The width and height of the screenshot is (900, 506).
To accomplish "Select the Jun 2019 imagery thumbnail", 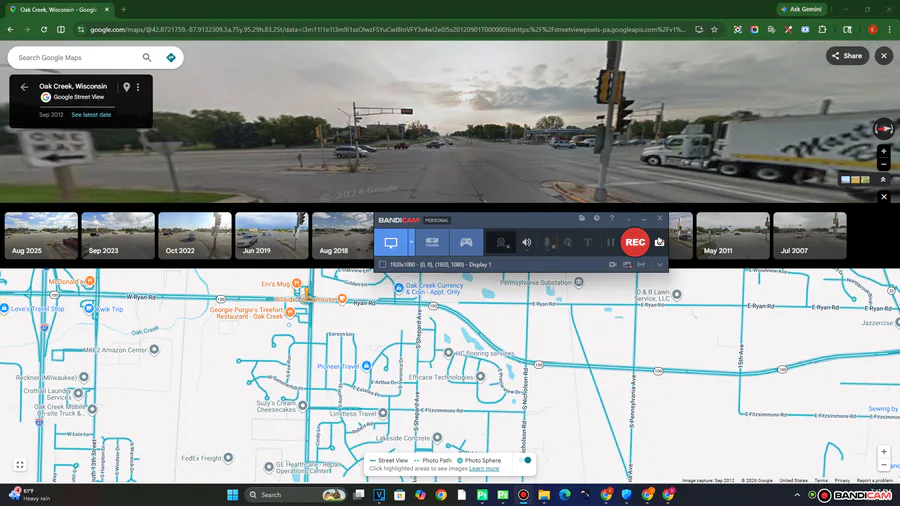I will click(x=272, y=235).
